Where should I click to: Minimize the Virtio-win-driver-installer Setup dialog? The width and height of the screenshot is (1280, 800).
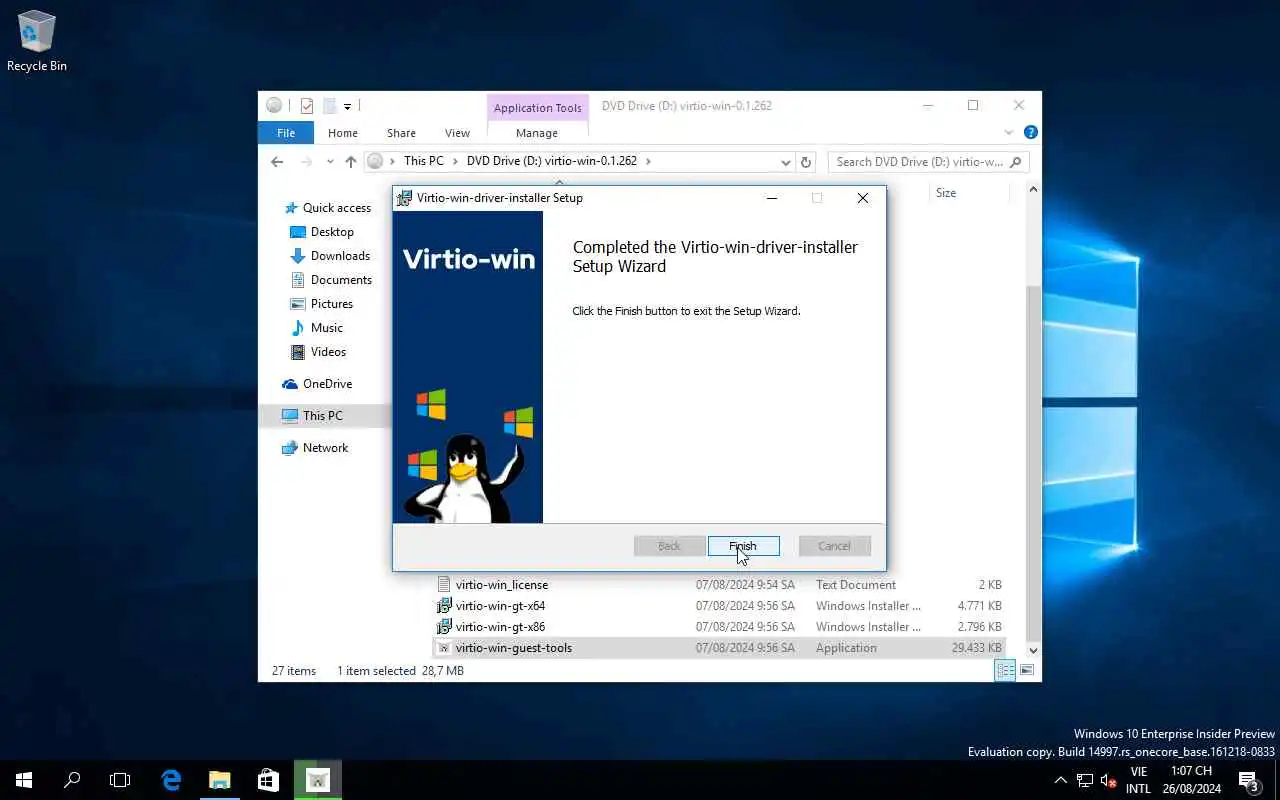[772, 198]
